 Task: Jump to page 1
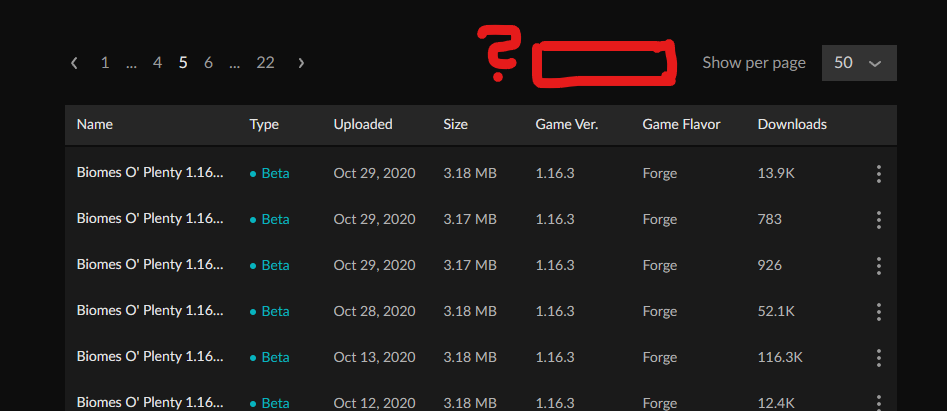(105, 63)
